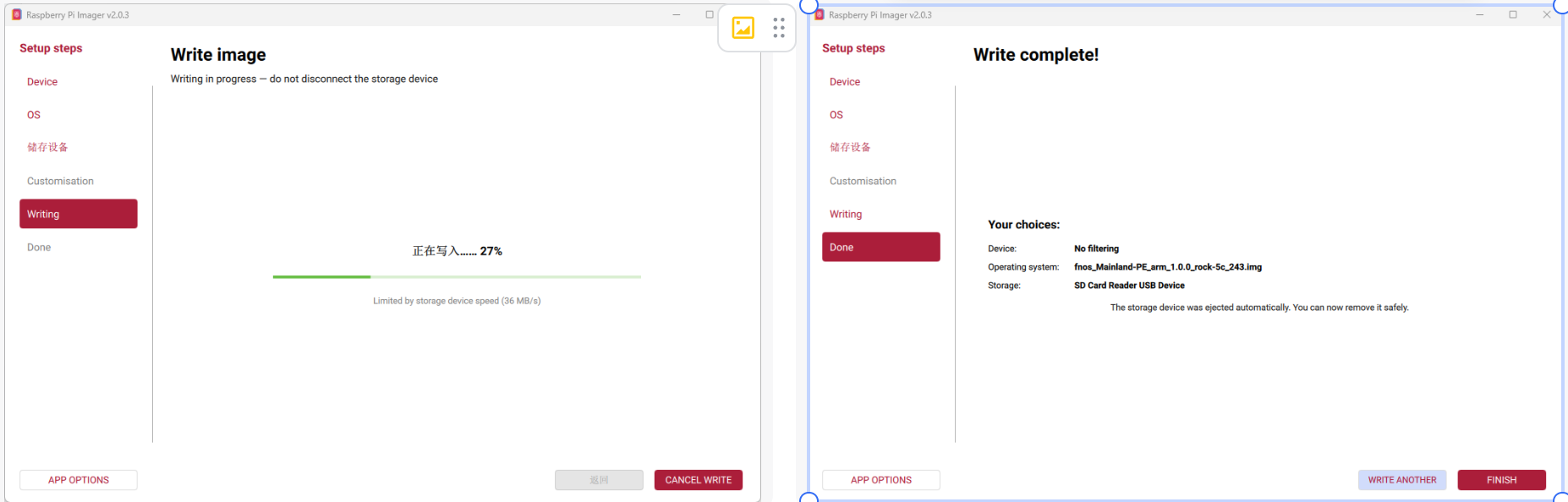Click the yellow image icon in floating toolbar

[743, 28]
